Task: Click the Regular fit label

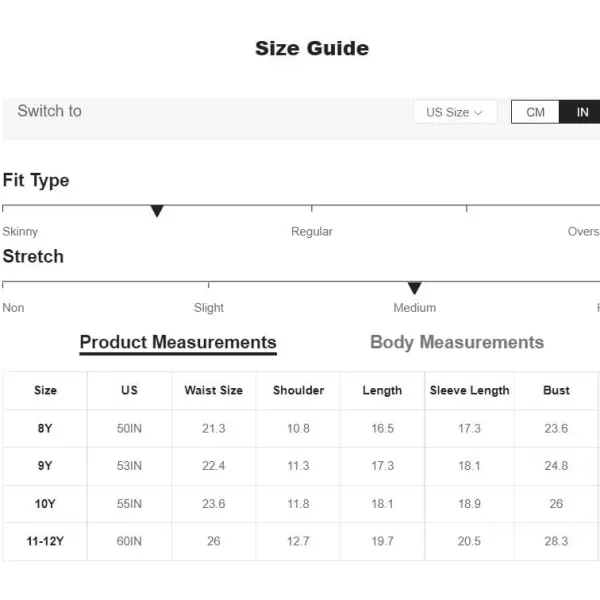Action: pos(311,232)
